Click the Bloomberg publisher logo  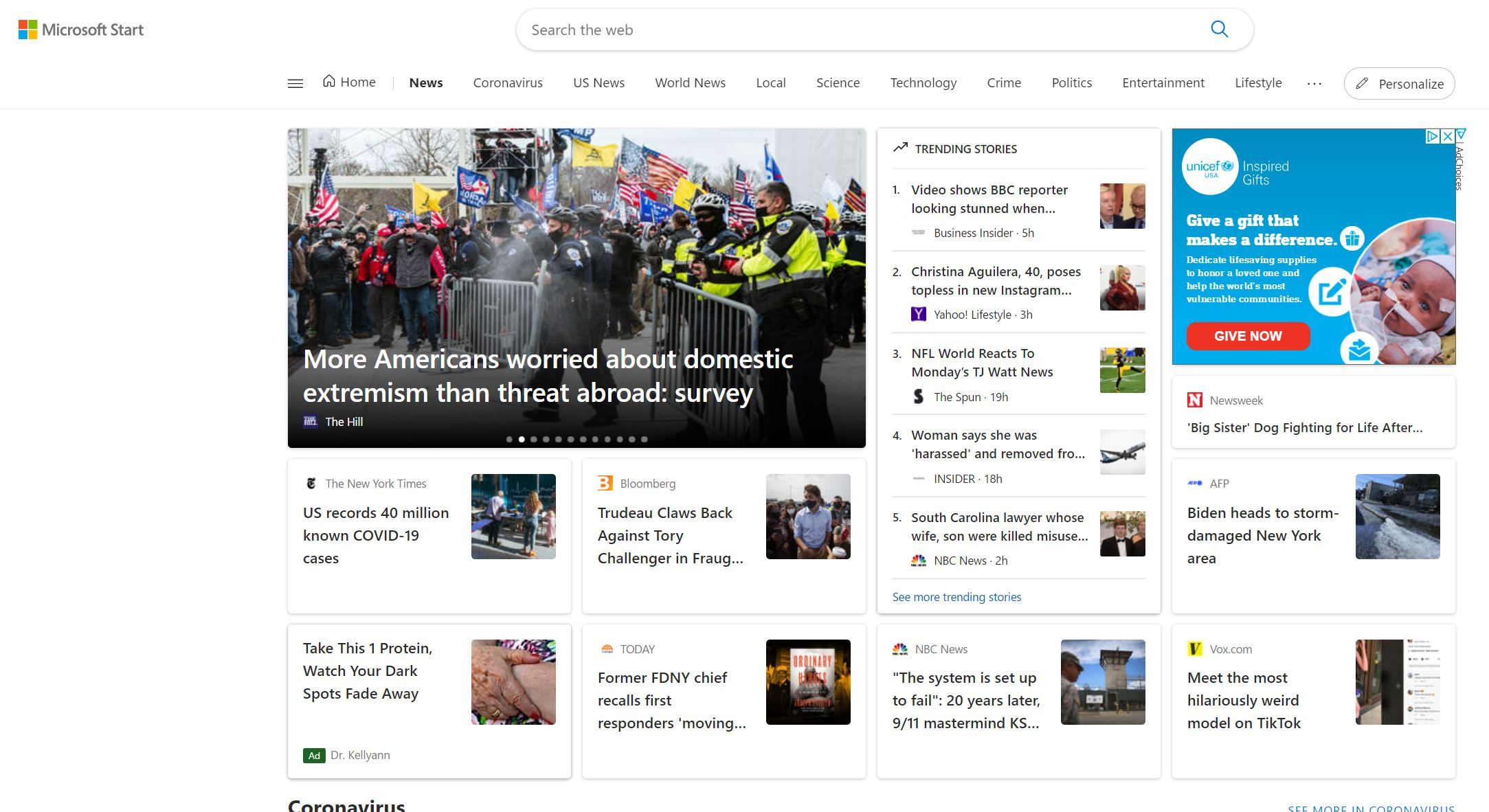(x=604, y=483)
